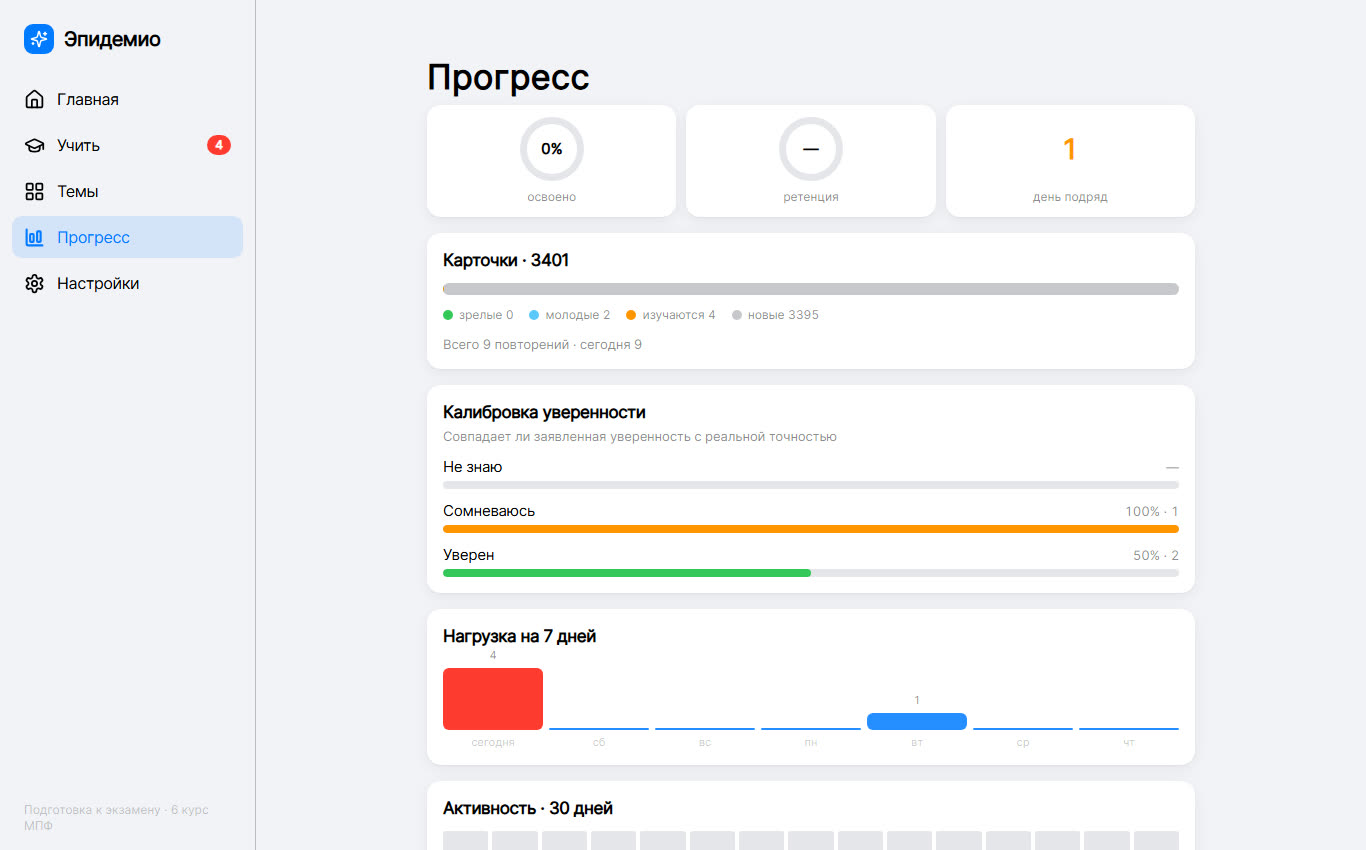Click the gray Карточки progress bar
This screenshot has width=1366, height=850.
click(811, 289)
